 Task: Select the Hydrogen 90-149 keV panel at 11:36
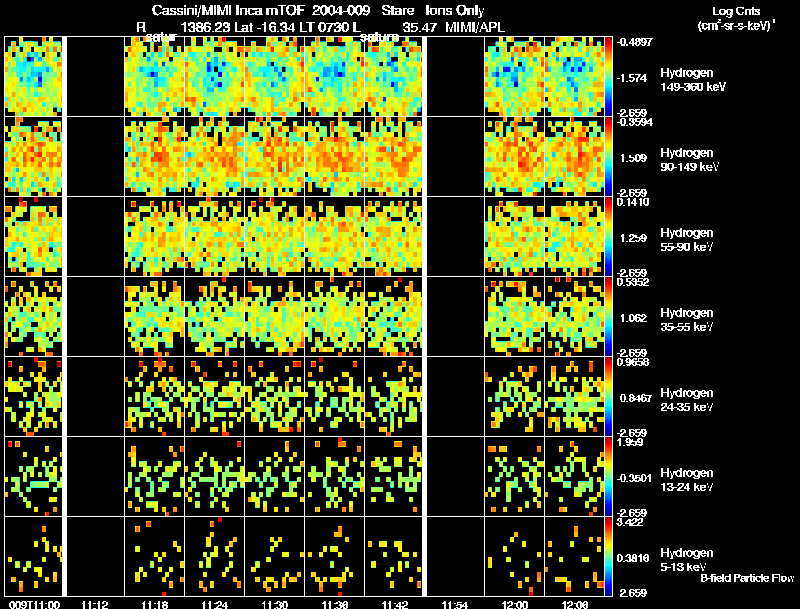[x=335, y=157]
